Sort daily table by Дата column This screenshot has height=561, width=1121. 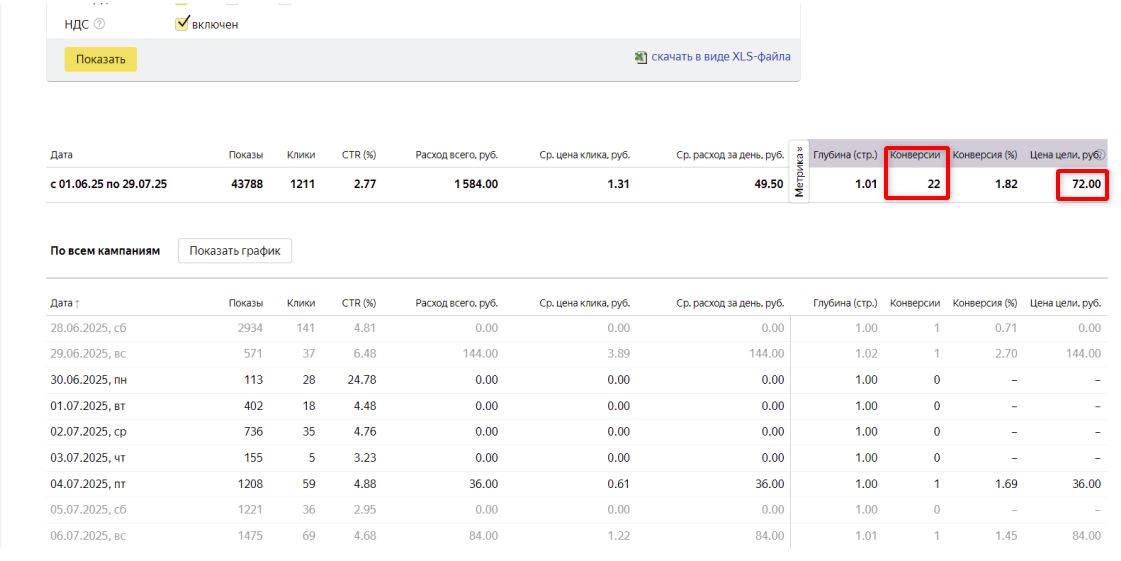[x=64, y=303]
